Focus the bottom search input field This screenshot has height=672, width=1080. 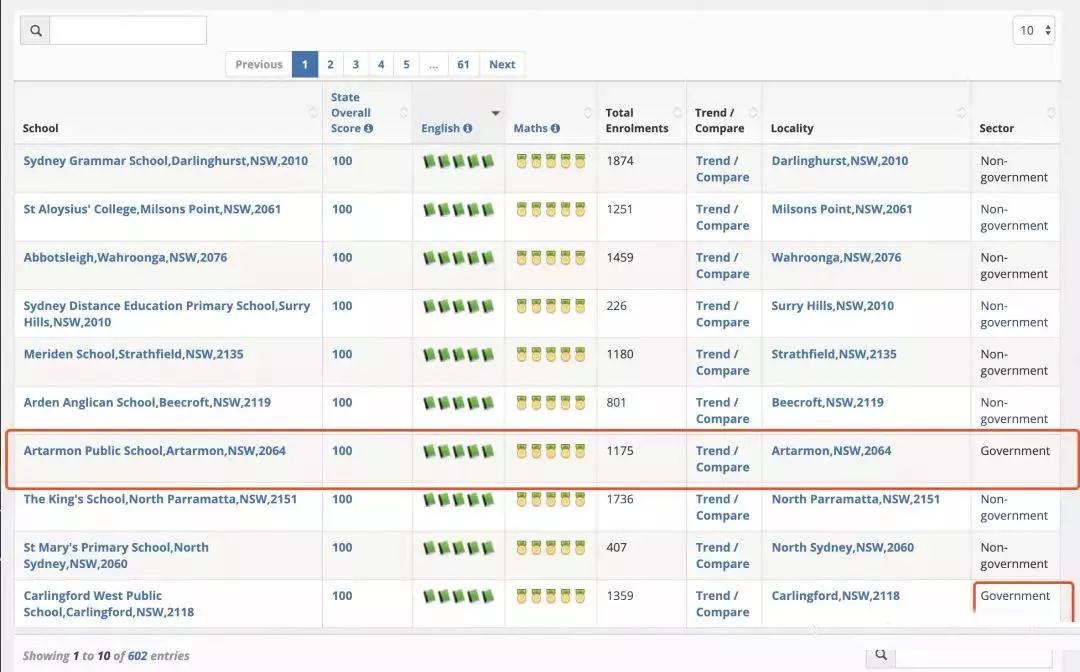click(973, 658)
